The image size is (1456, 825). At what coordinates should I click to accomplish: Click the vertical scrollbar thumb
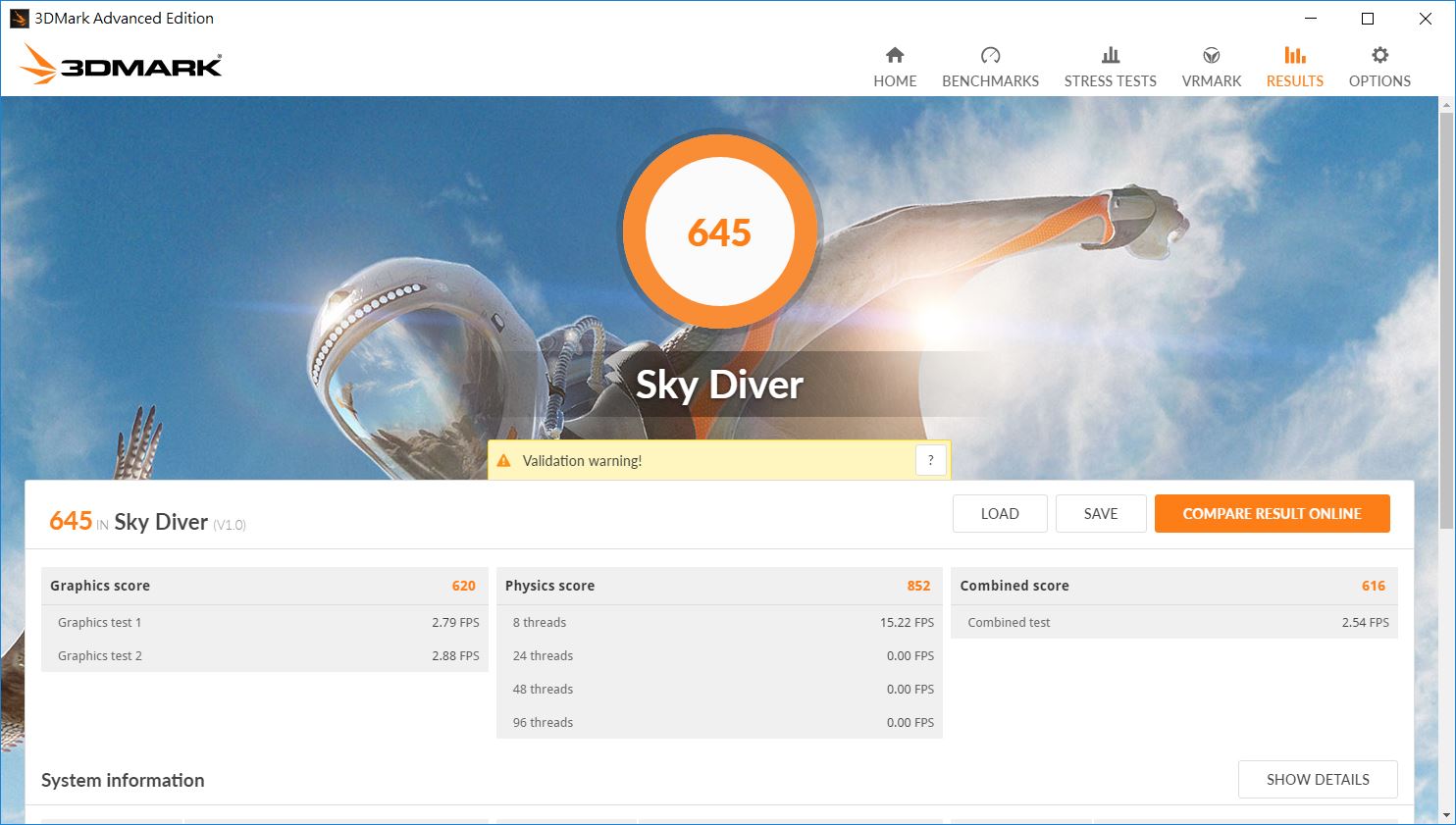point(1446,321)
